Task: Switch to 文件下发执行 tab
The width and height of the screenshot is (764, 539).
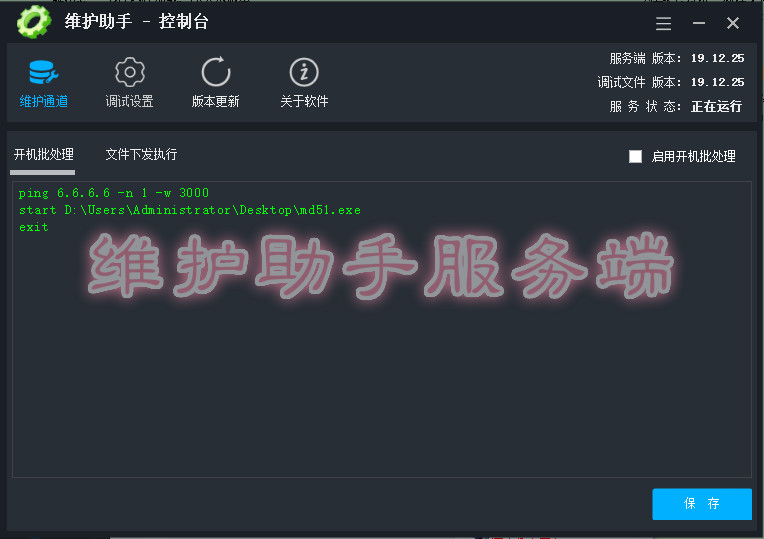Action: click(x=141, y=154)
